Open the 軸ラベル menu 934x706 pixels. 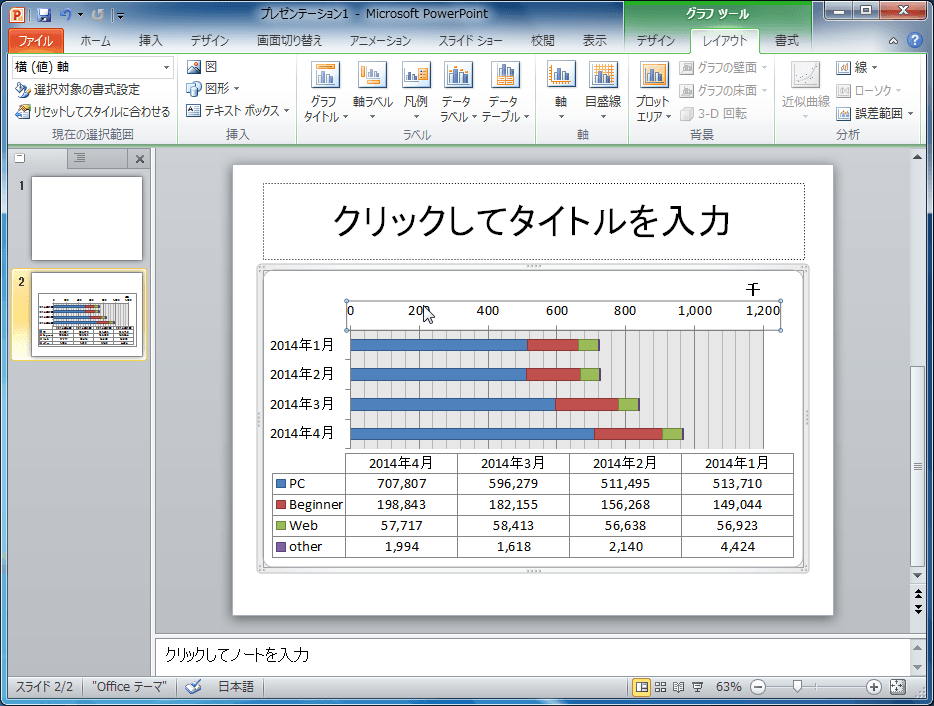tap(372, 92)
